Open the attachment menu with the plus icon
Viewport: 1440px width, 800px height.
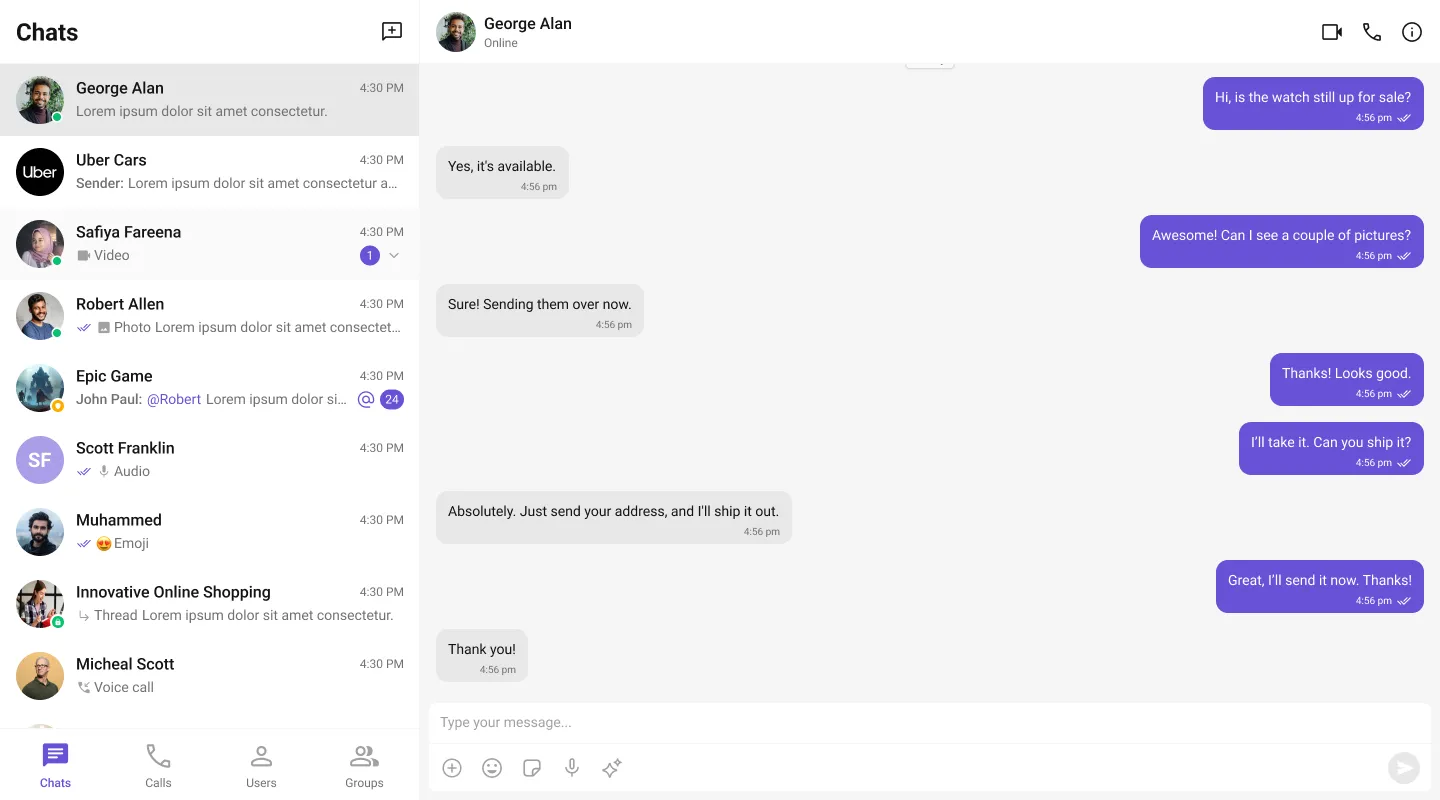coord(452,768)
